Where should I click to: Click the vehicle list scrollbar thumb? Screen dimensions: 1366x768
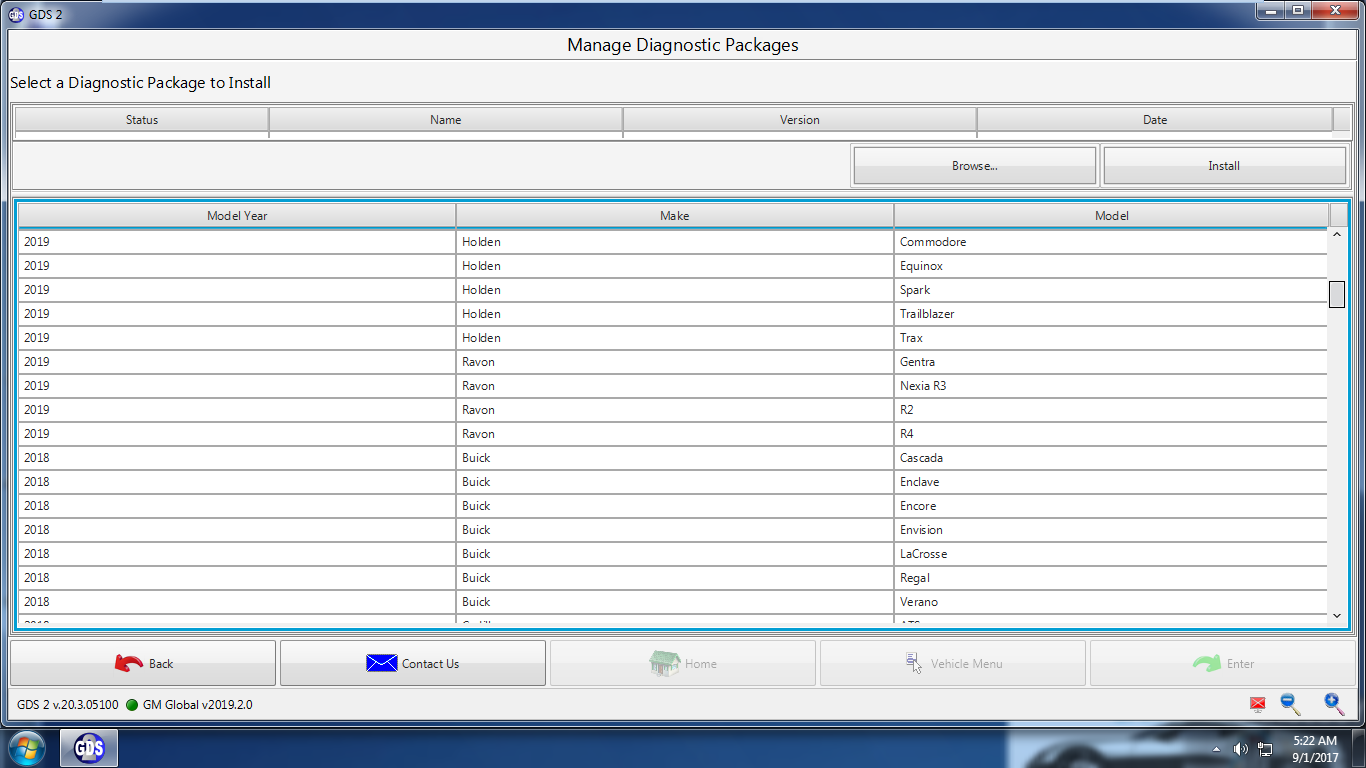(1337, 294)
